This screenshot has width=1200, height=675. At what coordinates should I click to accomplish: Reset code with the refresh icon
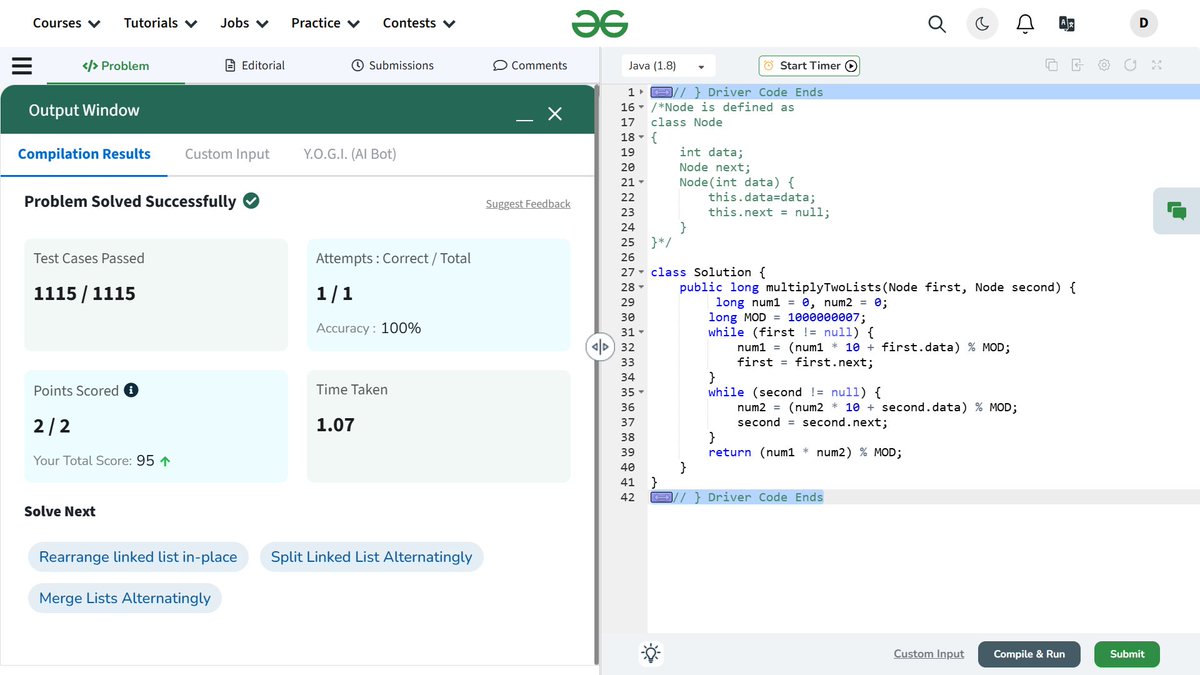1130,65
